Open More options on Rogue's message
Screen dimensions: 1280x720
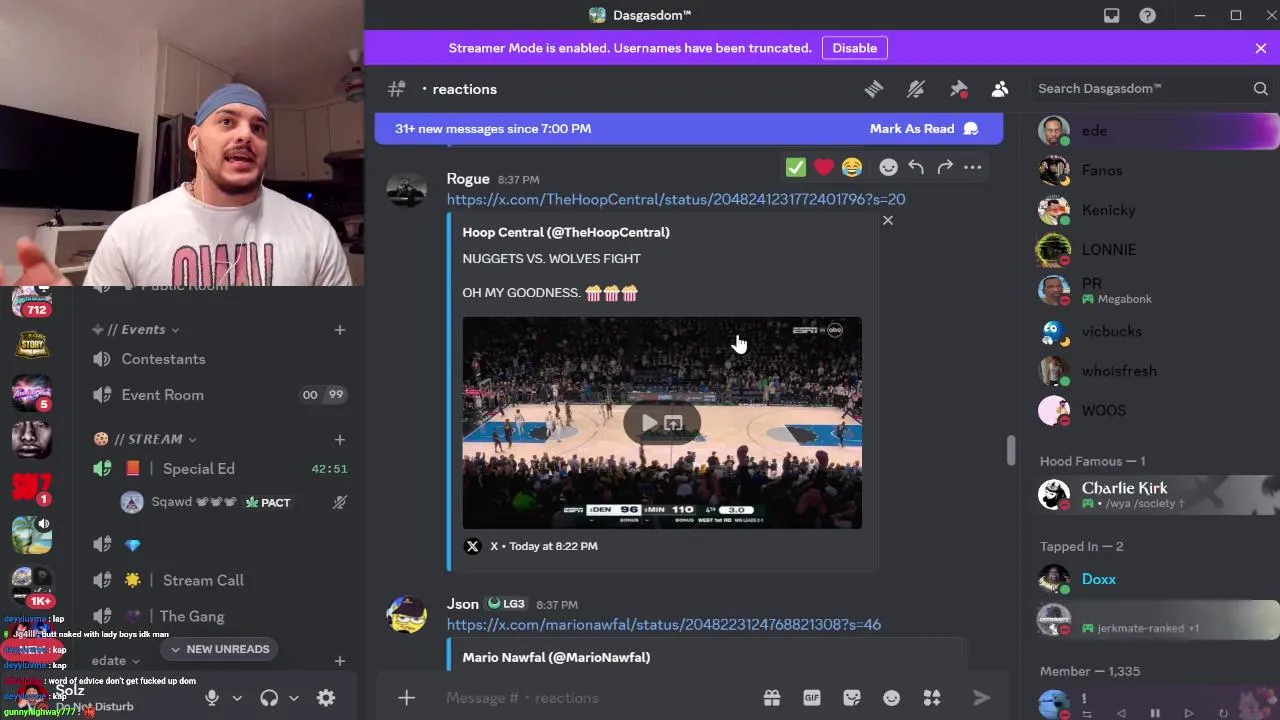click(x=973, y=167)
